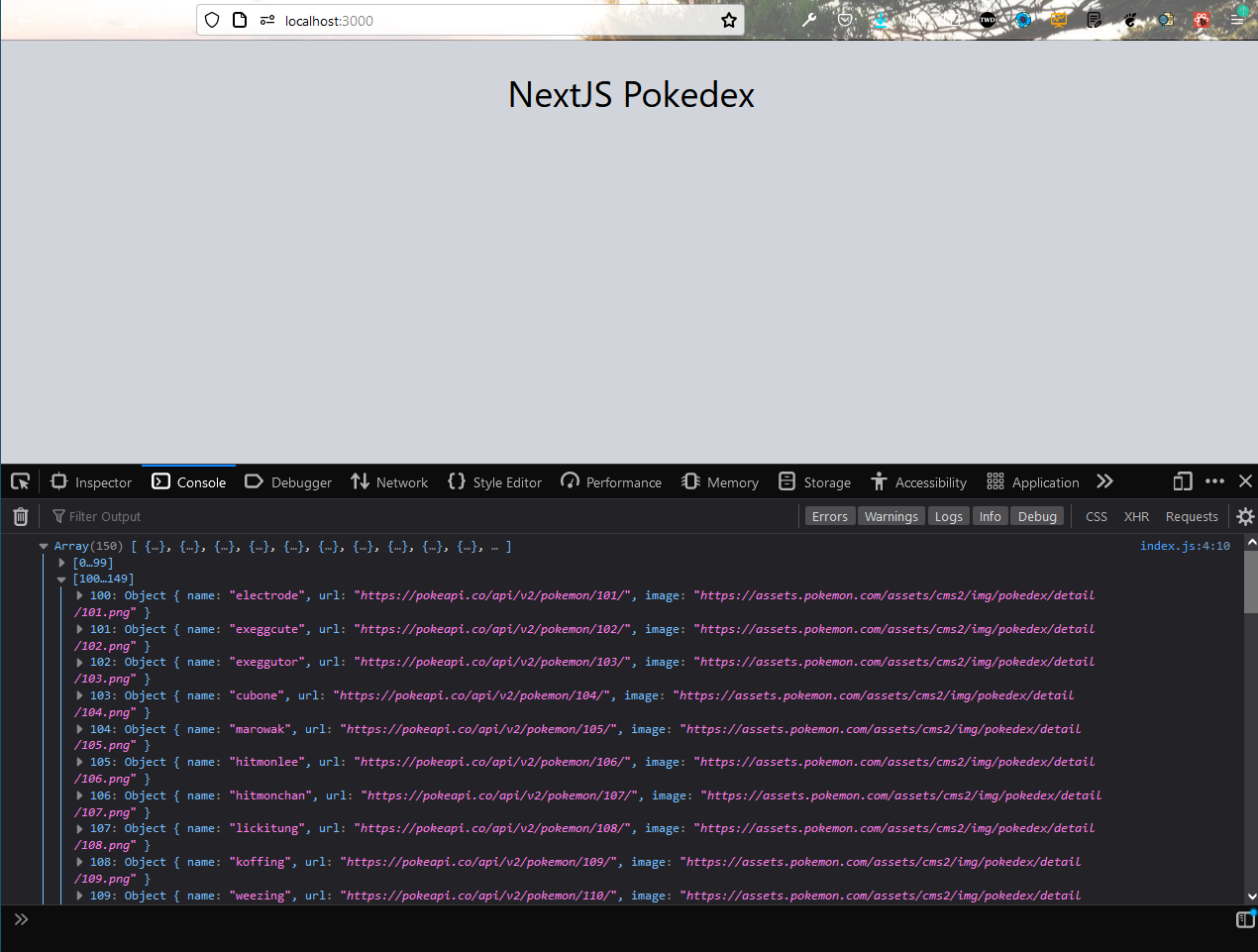Open the Memory tab
The height and width of the screenshot is (952, 1258).
pos(720,482)
